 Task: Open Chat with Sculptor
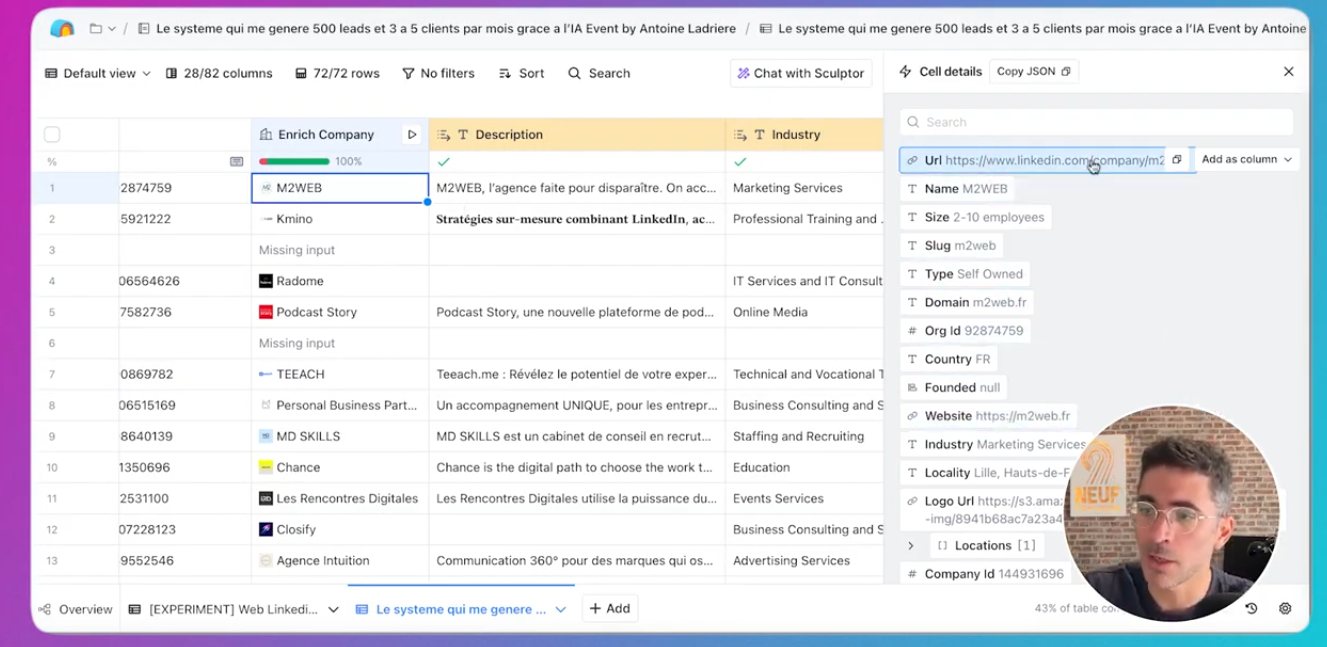coord(801,73)
